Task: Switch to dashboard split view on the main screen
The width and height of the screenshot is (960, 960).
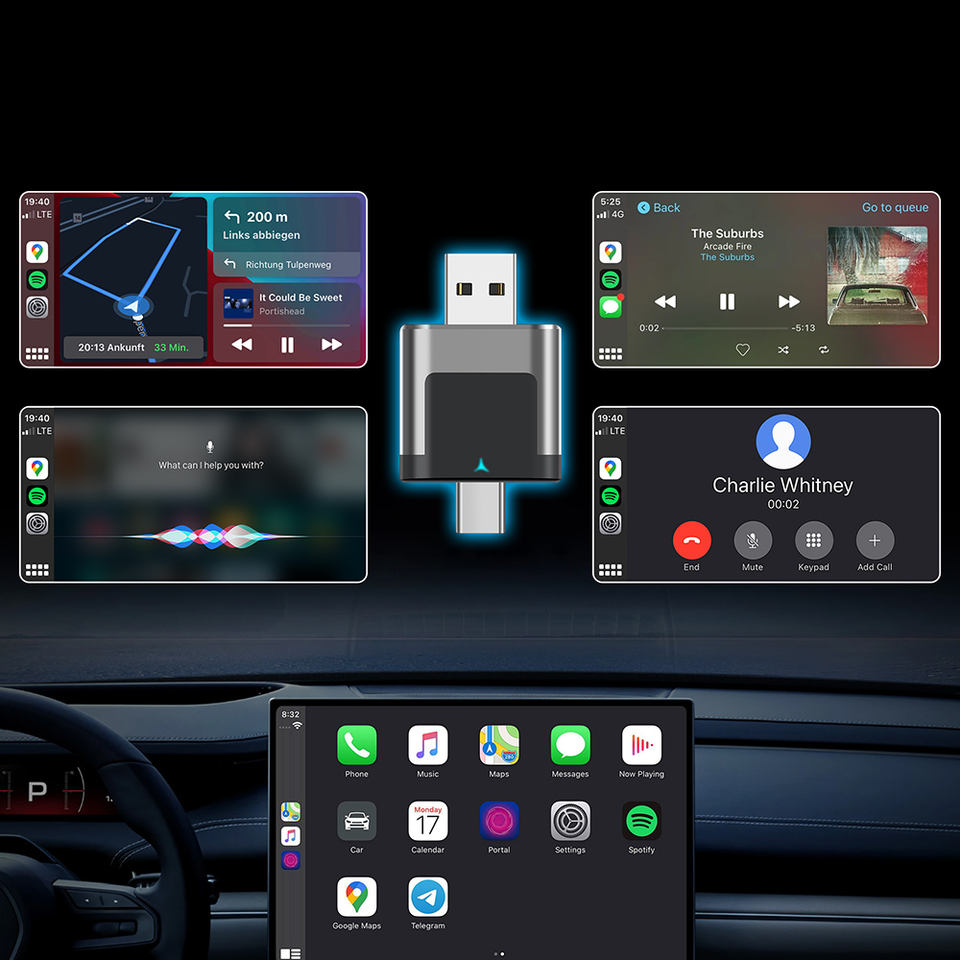Action: click(290, 953)
